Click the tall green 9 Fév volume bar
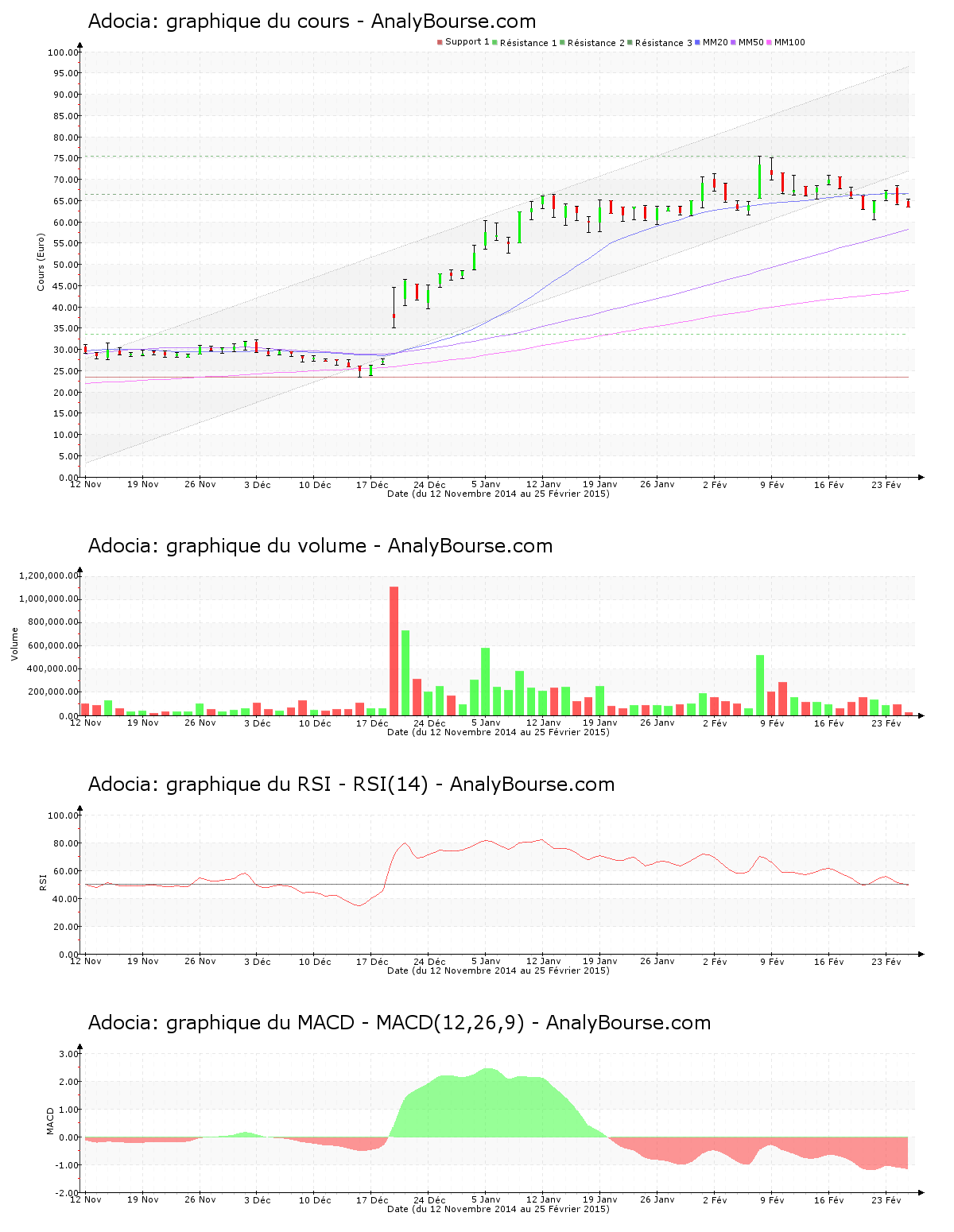This screenshot has width=954, height=1232. tap(760, 685)
